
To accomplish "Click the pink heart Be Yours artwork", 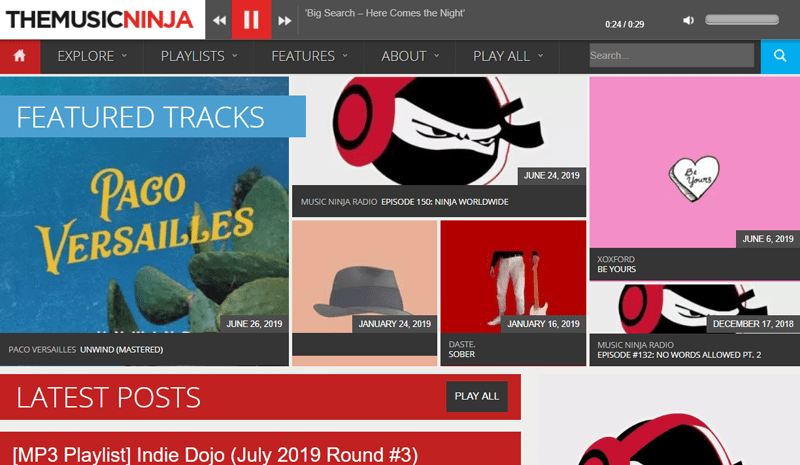I will click(694, 162).
